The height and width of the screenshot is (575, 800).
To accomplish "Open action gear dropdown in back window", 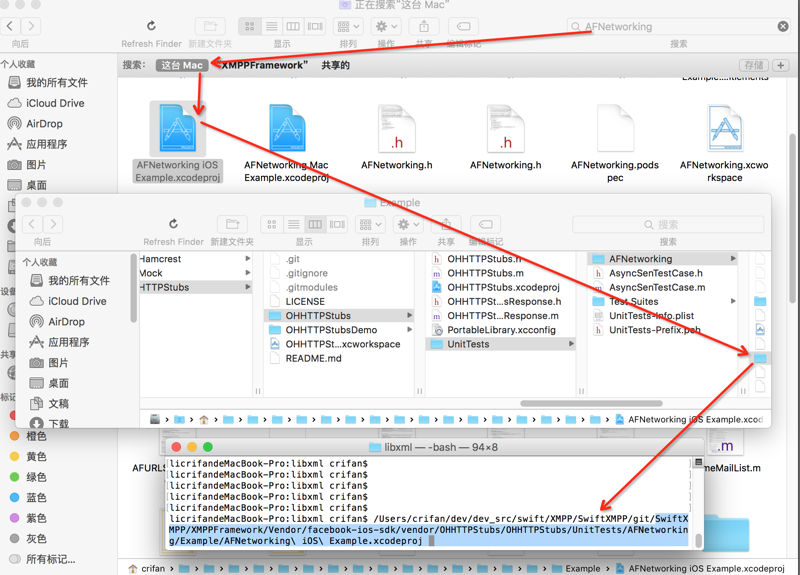I will (x=386, y=26).
